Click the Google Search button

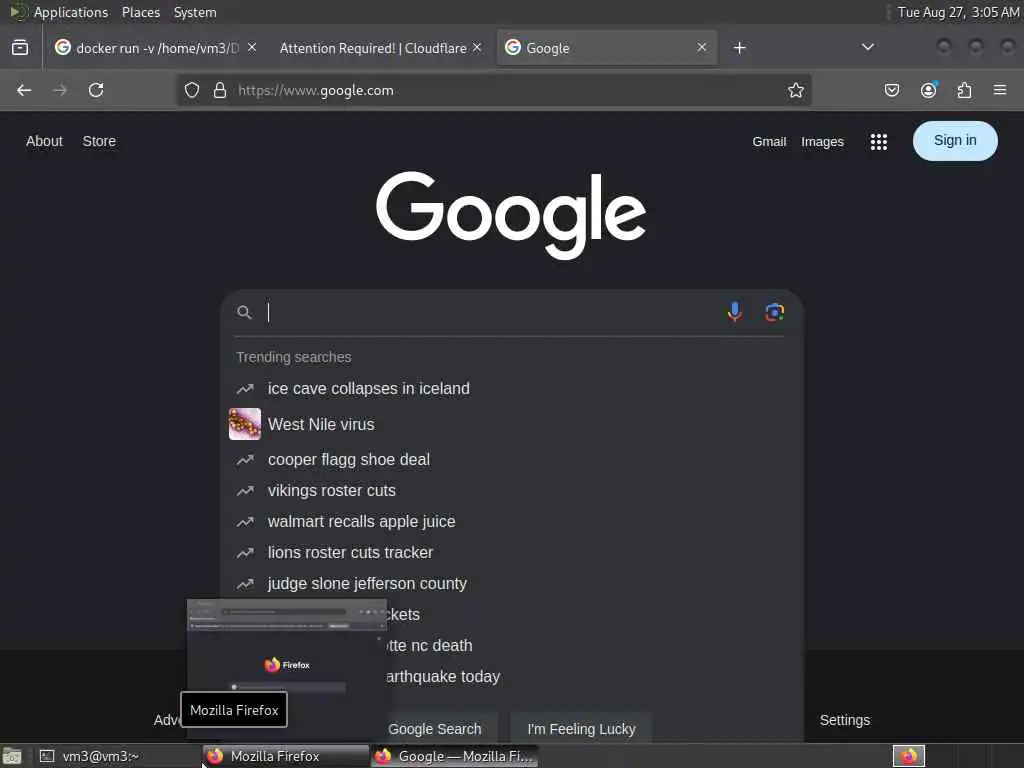[435, 729]
